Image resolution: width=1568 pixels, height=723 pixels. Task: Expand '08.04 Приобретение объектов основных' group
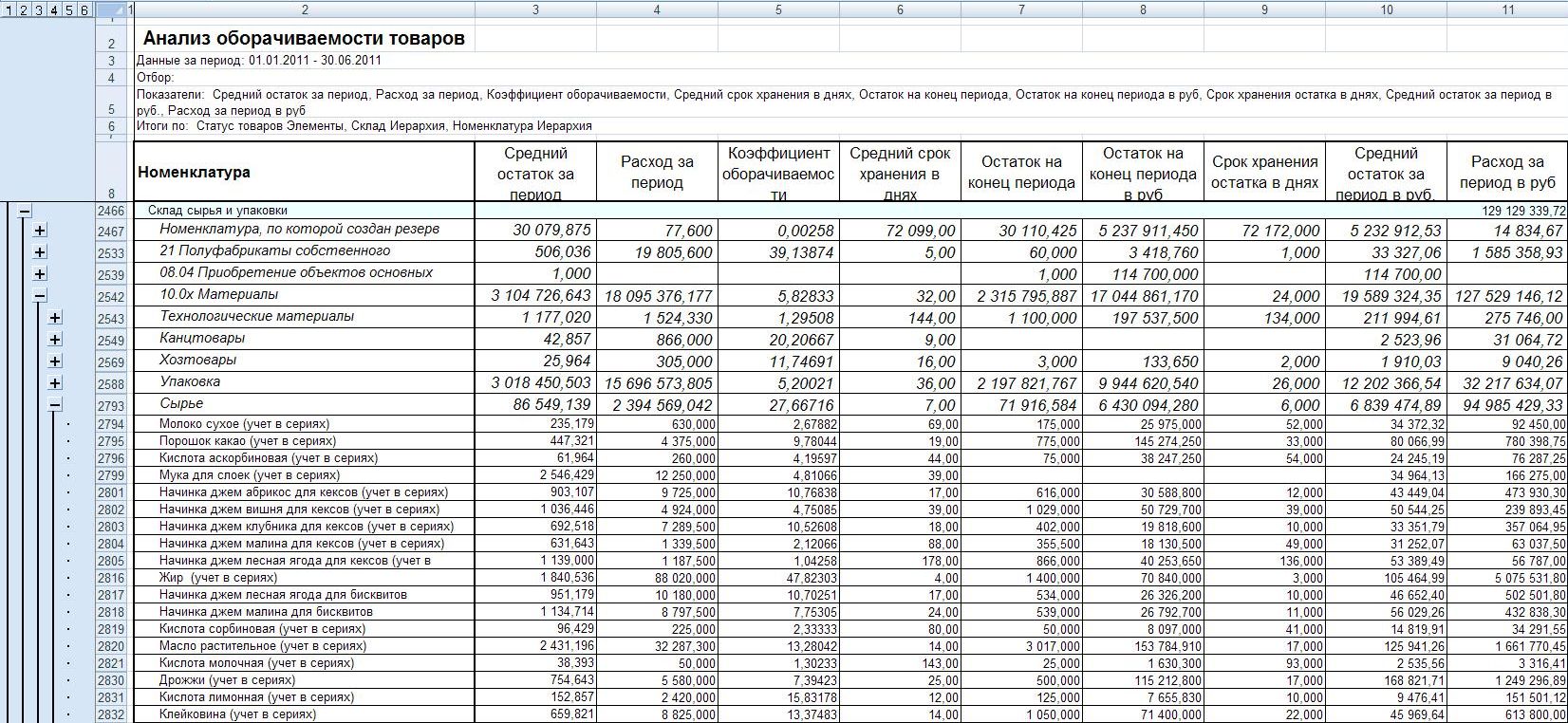tap(40, 274)
